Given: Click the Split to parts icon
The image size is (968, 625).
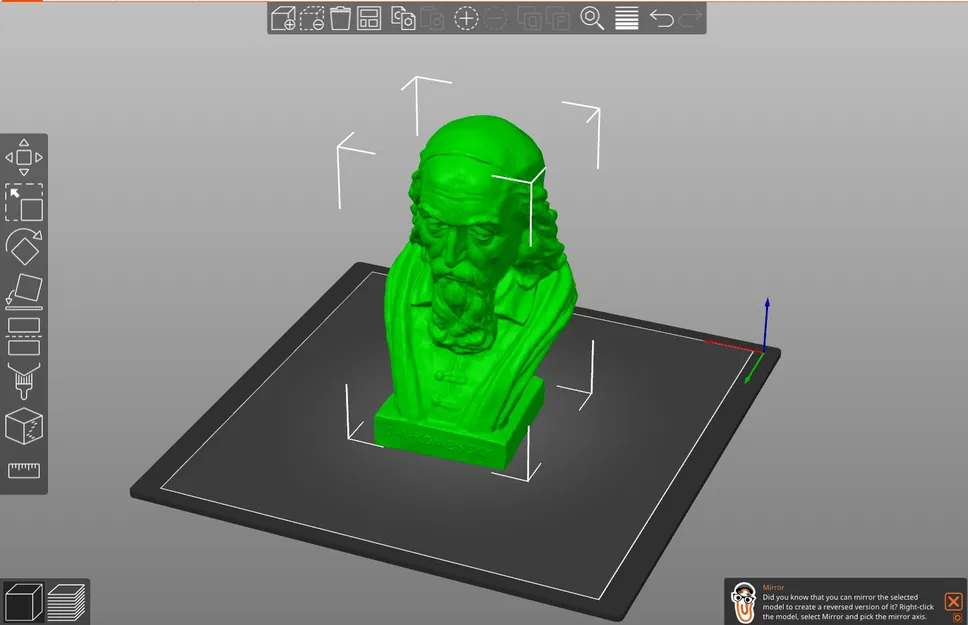Looking at the screenshot, I should point(558,19).
